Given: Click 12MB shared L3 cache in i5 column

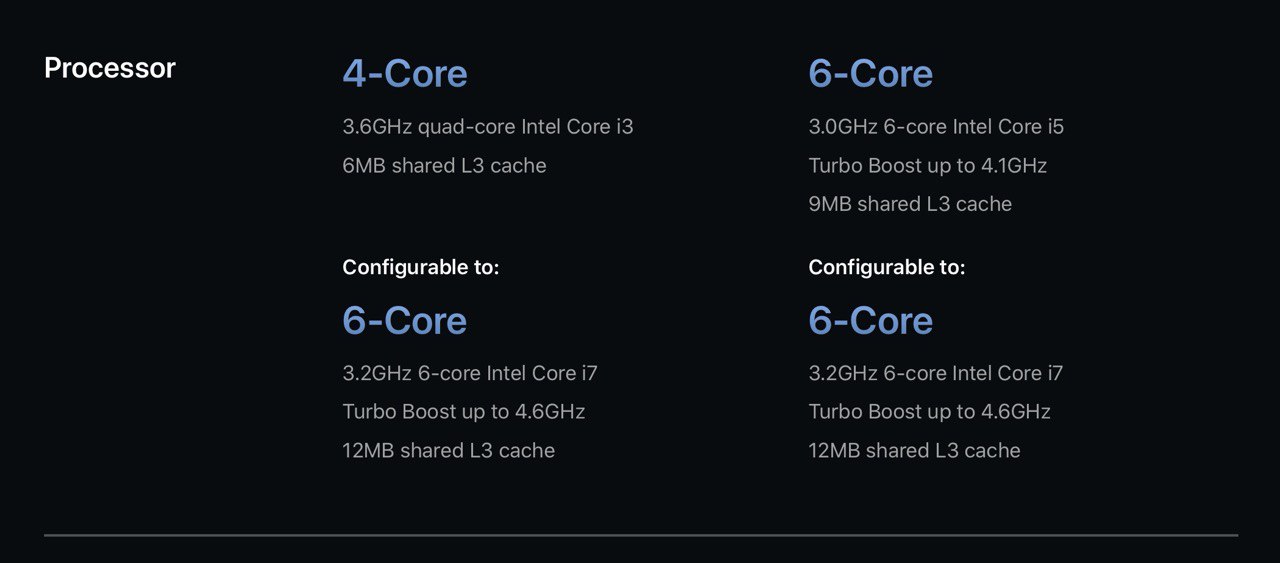Looking at the screenshot, I should click(914, 451).
